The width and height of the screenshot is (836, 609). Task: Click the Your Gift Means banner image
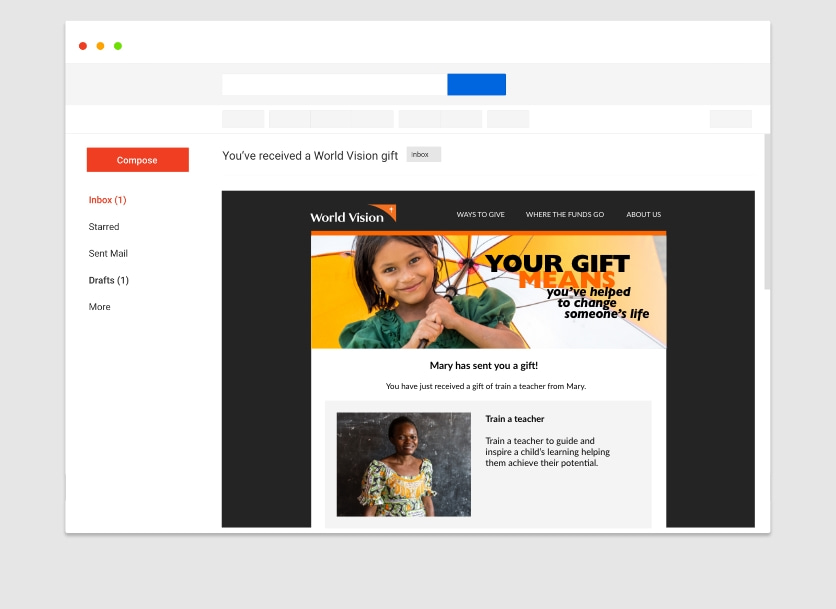click(488, 292)
